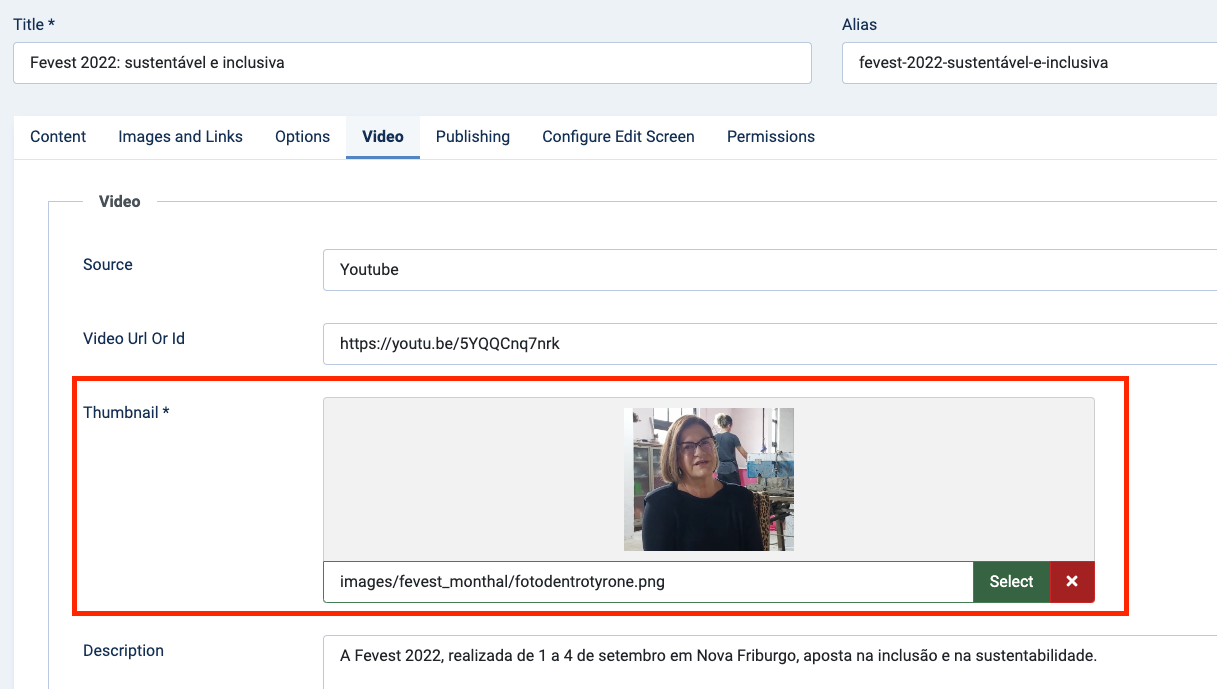Click the thumbnail image path field
This screenshot has width=1217, height=689.
coord(647,582)
